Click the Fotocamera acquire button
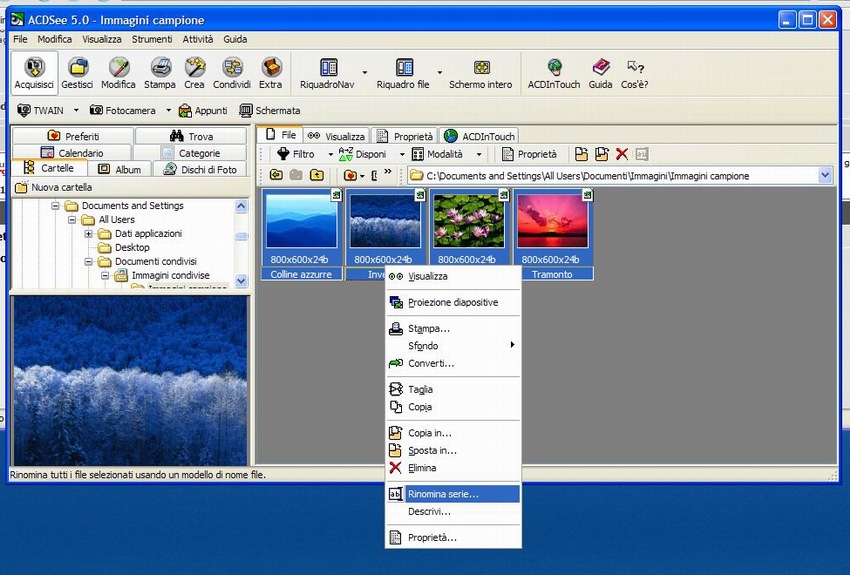The width and height of the screenshot is (850, 575). [x=123, y=111]
